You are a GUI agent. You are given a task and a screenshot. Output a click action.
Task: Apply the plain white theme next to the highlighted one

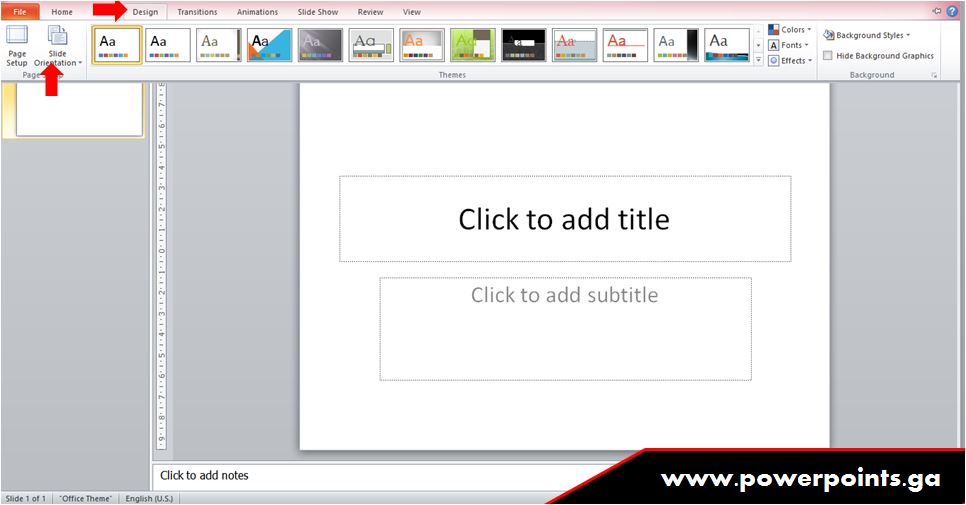168,45
